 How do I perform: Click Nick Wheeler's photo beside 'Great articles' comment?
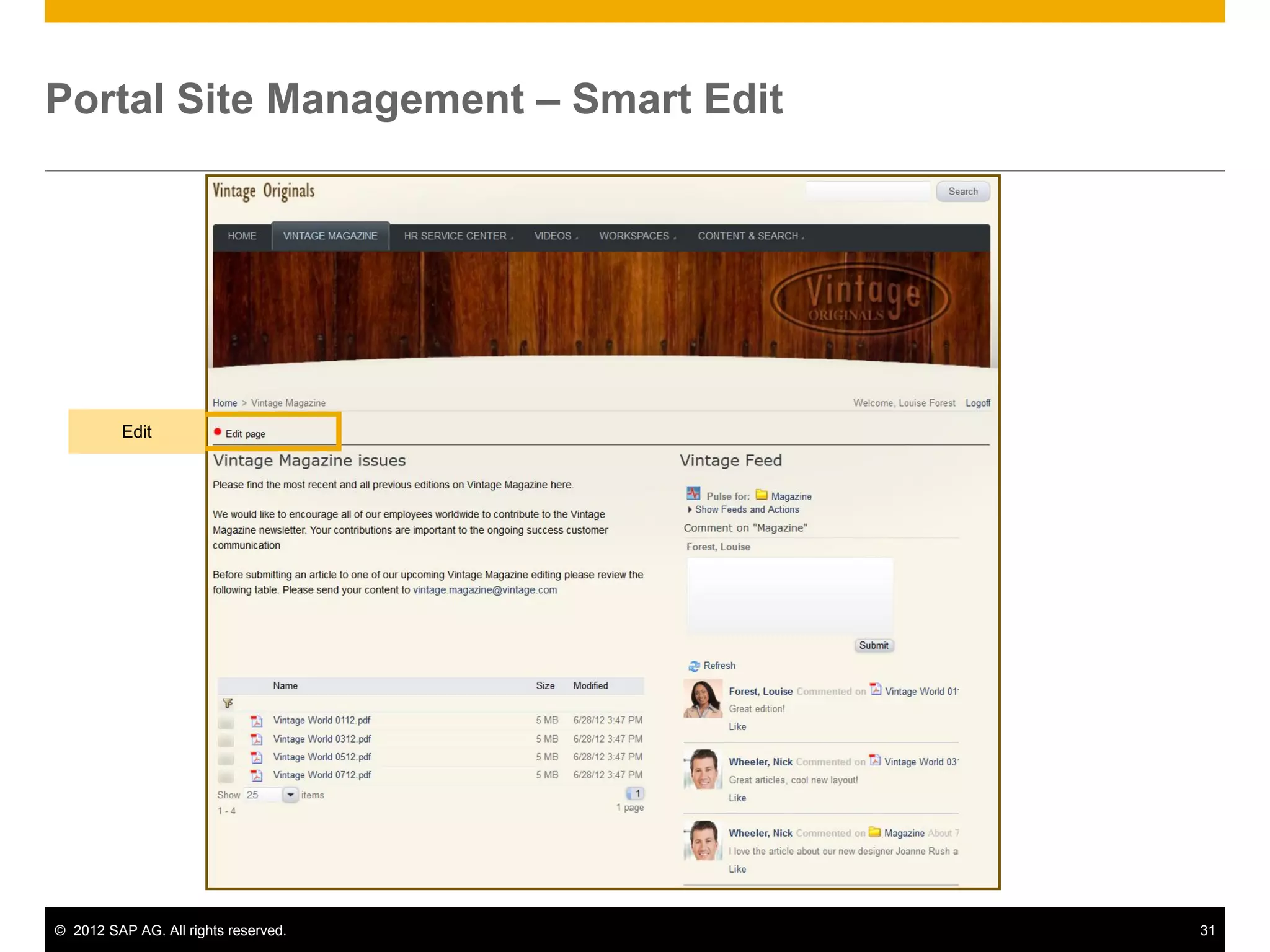click(x=703, y=769)
